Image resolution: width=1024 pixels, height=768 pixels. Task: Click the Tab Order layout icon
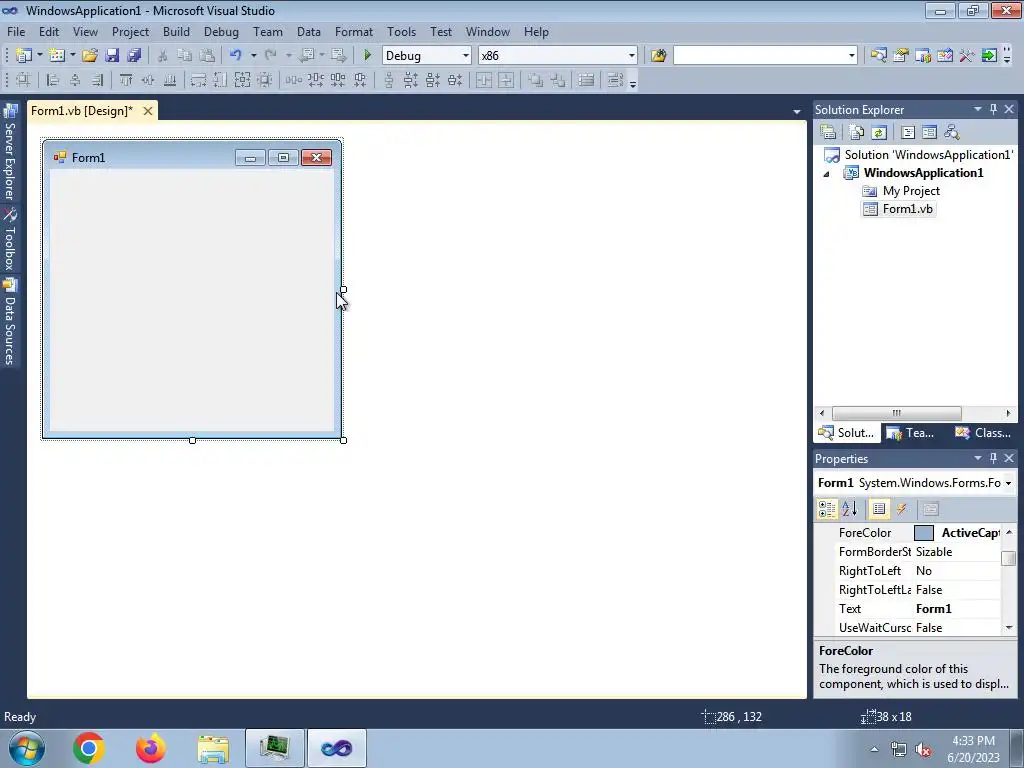tap(616, 80)
